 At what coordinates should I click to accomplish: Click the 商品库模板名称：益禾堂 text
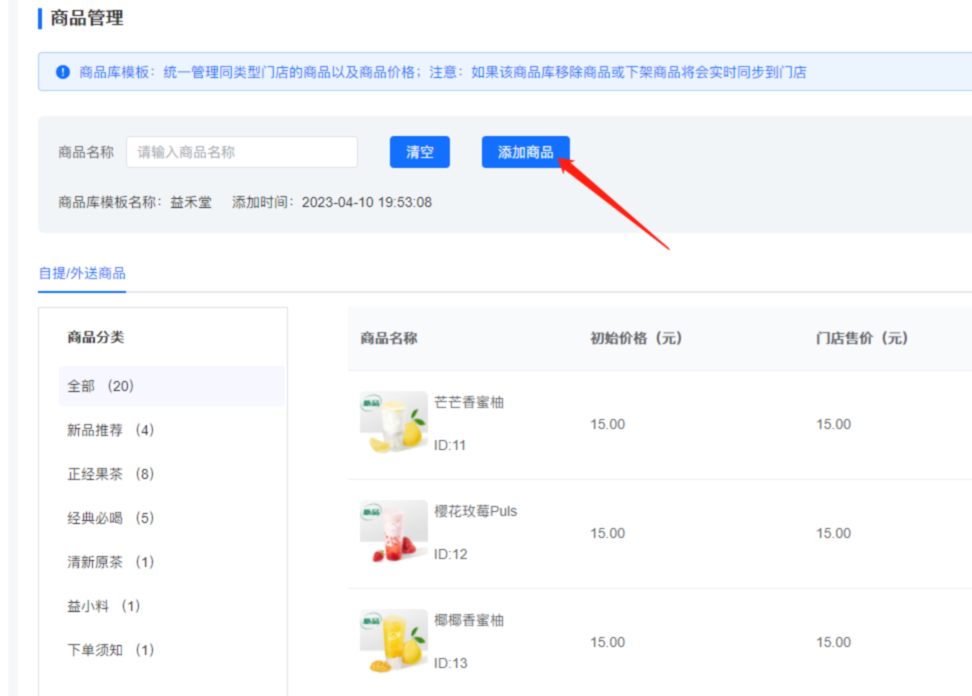(x=135, y=203)
